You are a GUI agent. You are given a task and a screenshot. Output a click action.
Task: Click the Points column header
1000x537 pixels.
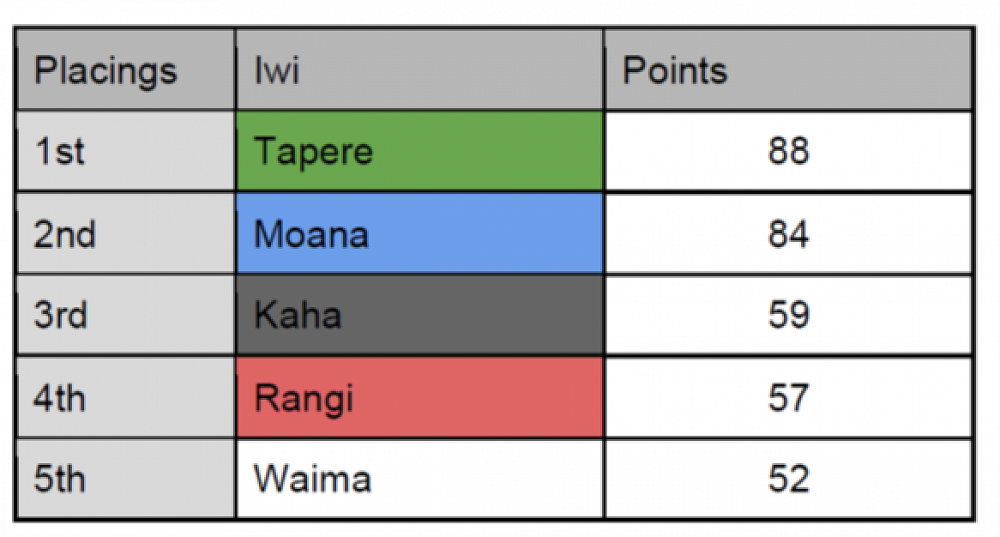pyautogui.click(x=788, y=70)
